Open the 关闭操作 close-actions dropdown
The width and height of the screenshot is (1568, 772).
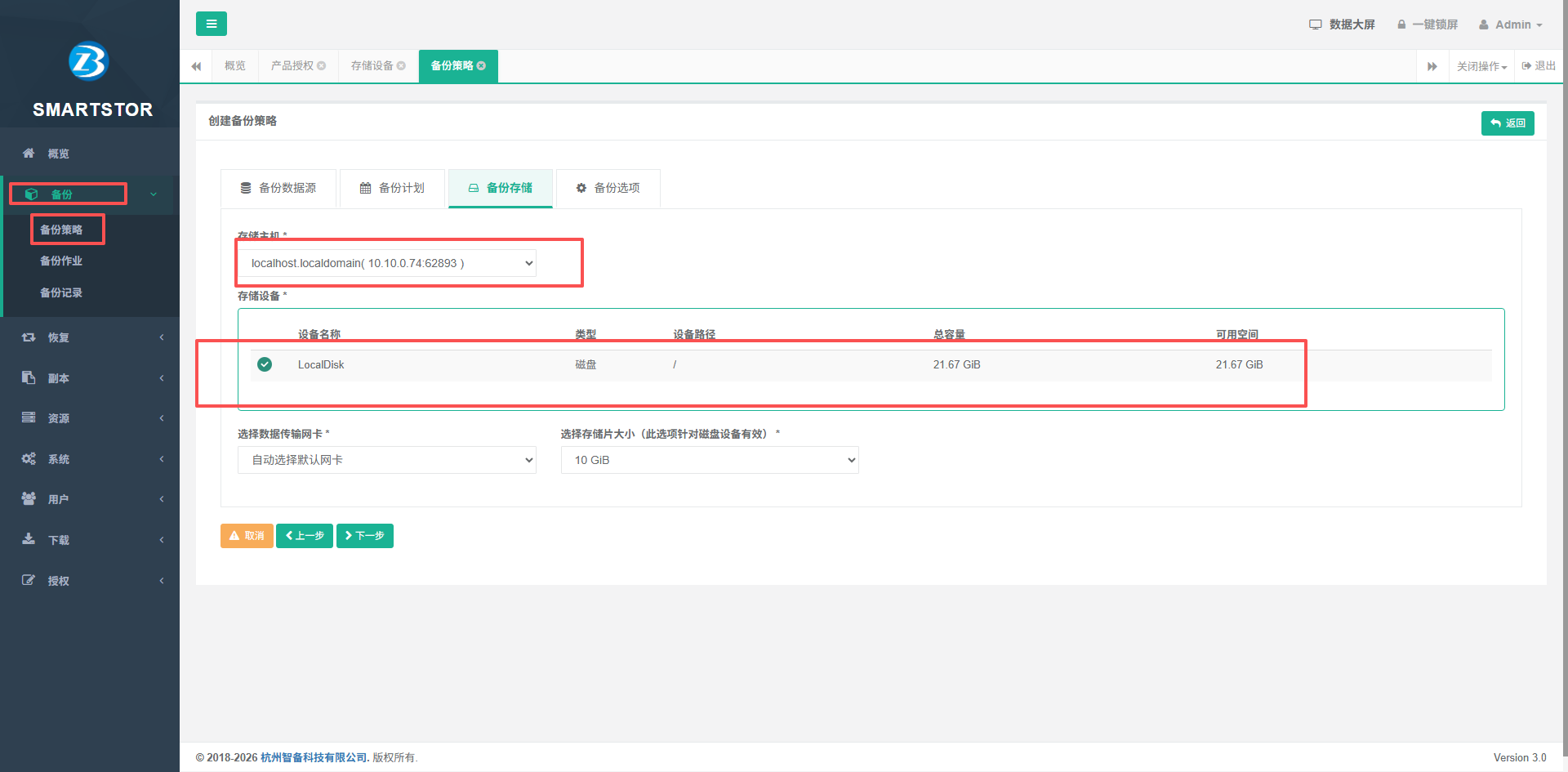(1481, 66)
